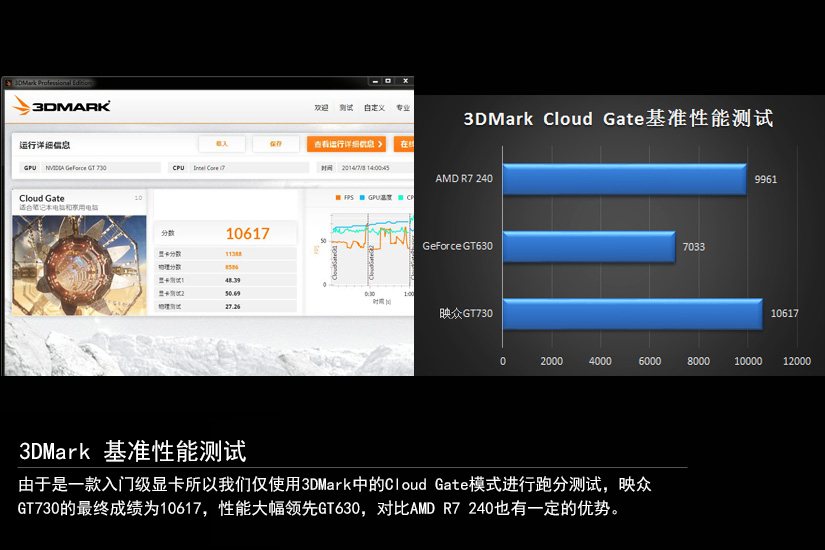Select the 显卡测试2 row with 50.69
The image size is (825, 550).
pos(225,293)
